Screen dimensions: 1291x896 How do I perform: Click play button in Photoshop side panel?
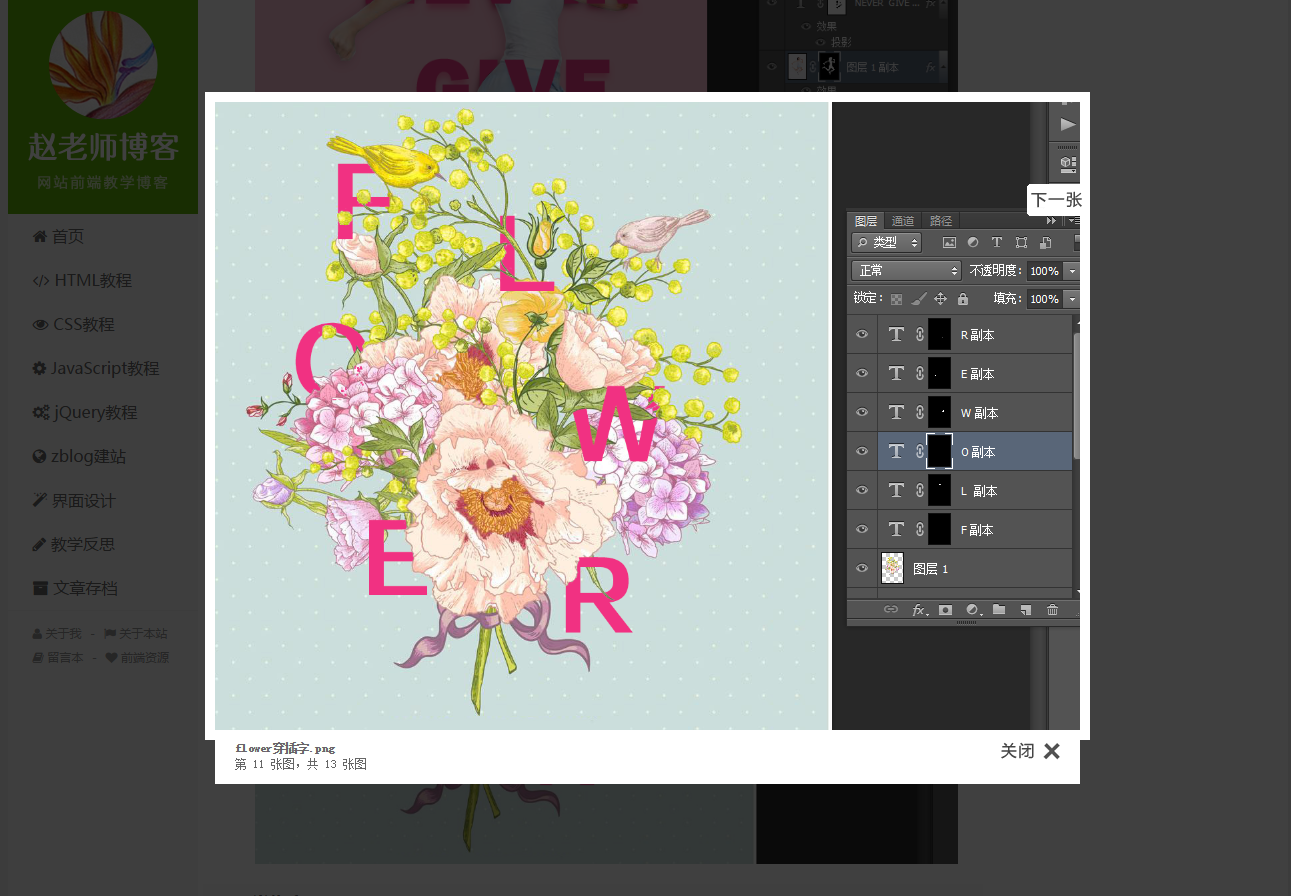(x=1068, y=125)
